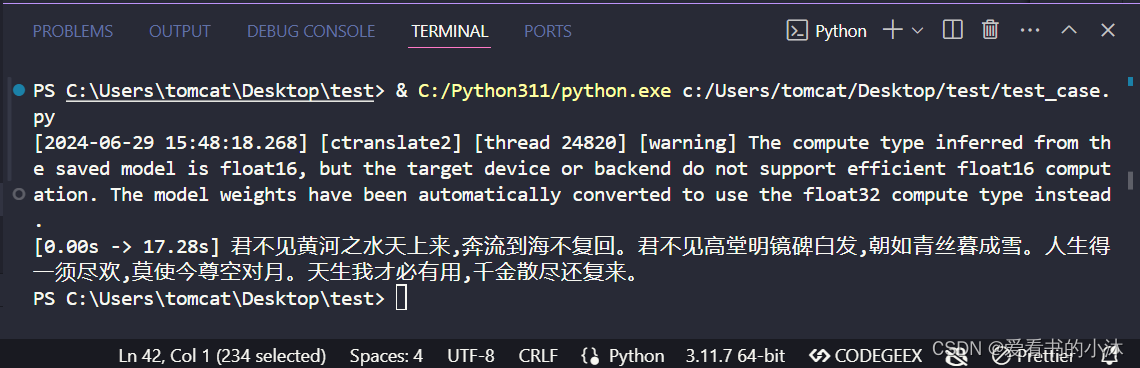Select the 3.11.7 64-bit Python interpreter button
The image size is (1140, 368).
click(735, 356)
